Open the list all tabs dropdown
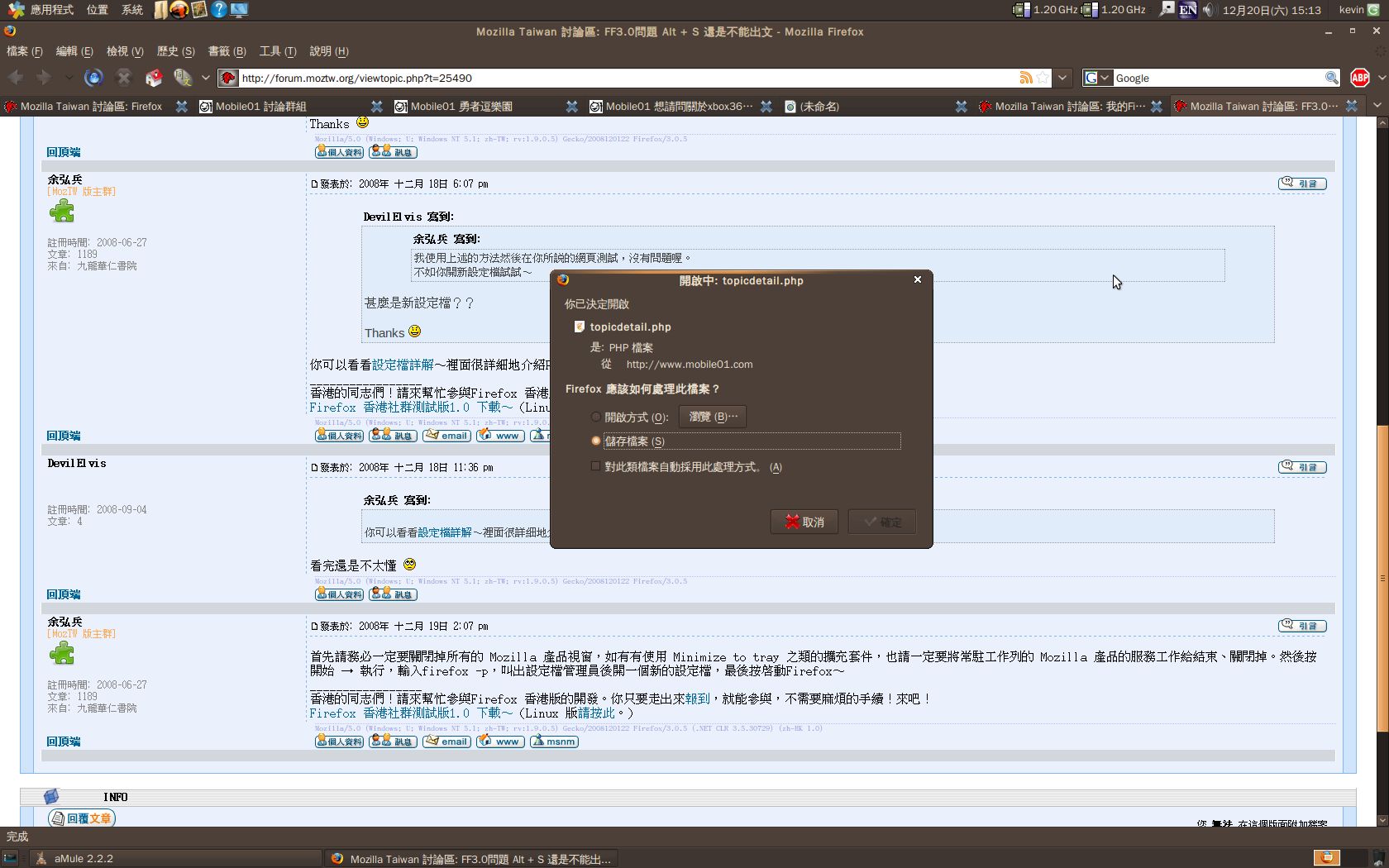Image resolution: width=1389 pixels, height=868 pixels. 1377,106
